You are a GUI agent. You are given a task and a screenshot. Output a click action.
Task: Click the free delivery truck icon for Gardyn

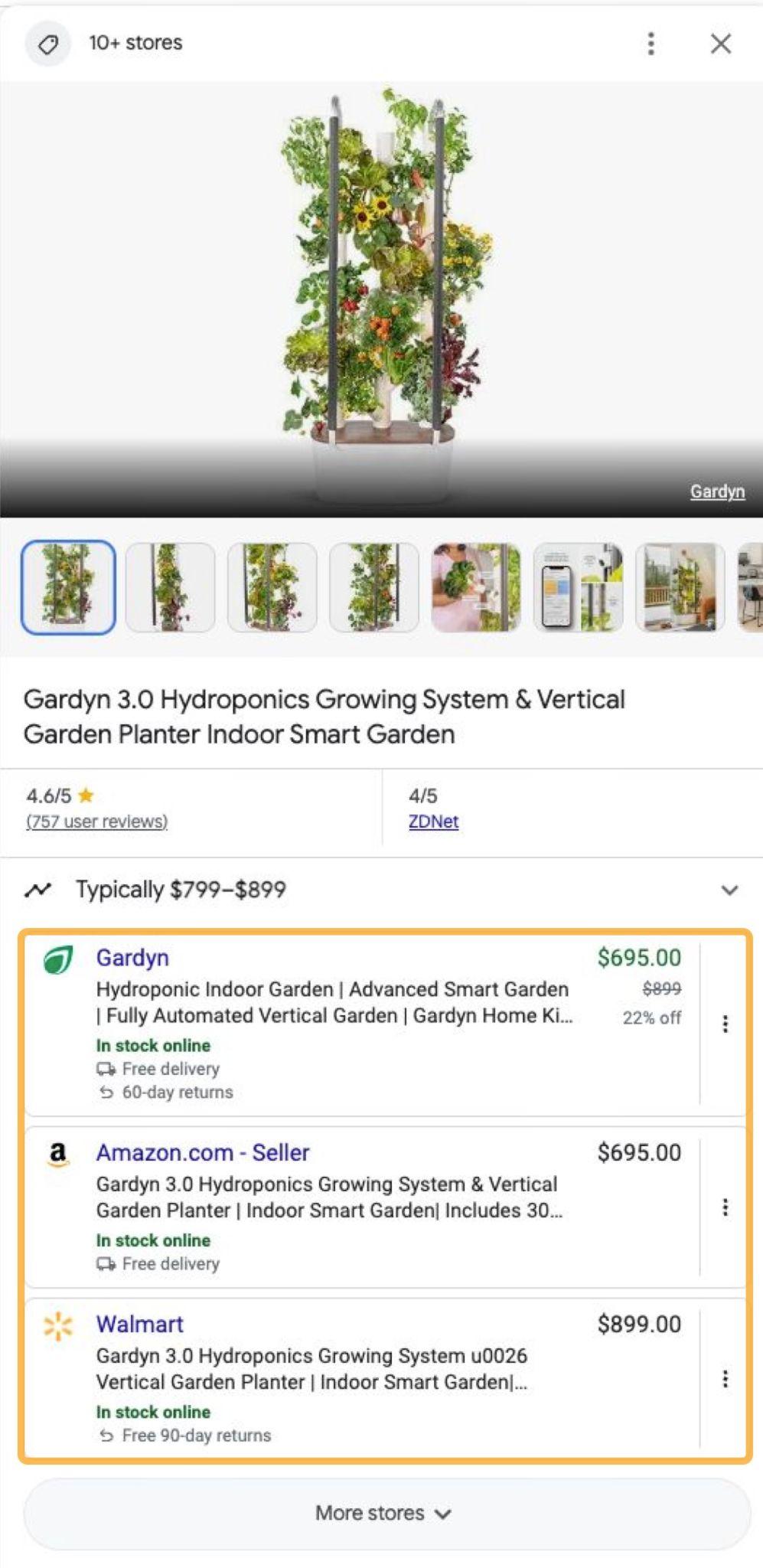105,1069
